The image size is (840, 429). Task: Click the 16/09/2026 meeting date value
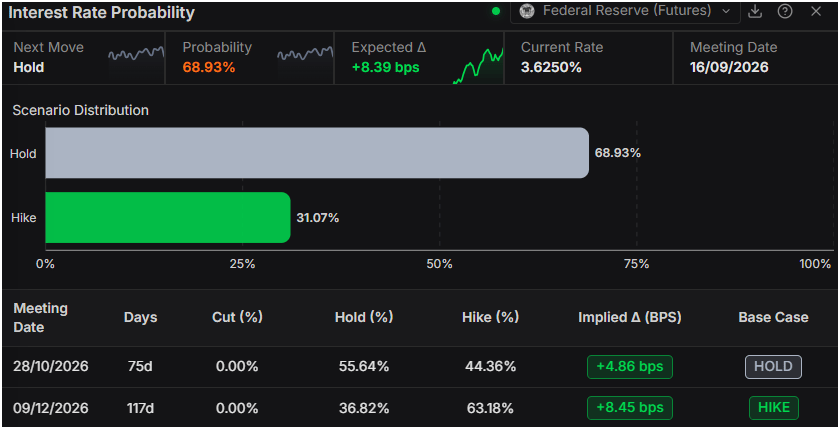[x=729, y=67]
